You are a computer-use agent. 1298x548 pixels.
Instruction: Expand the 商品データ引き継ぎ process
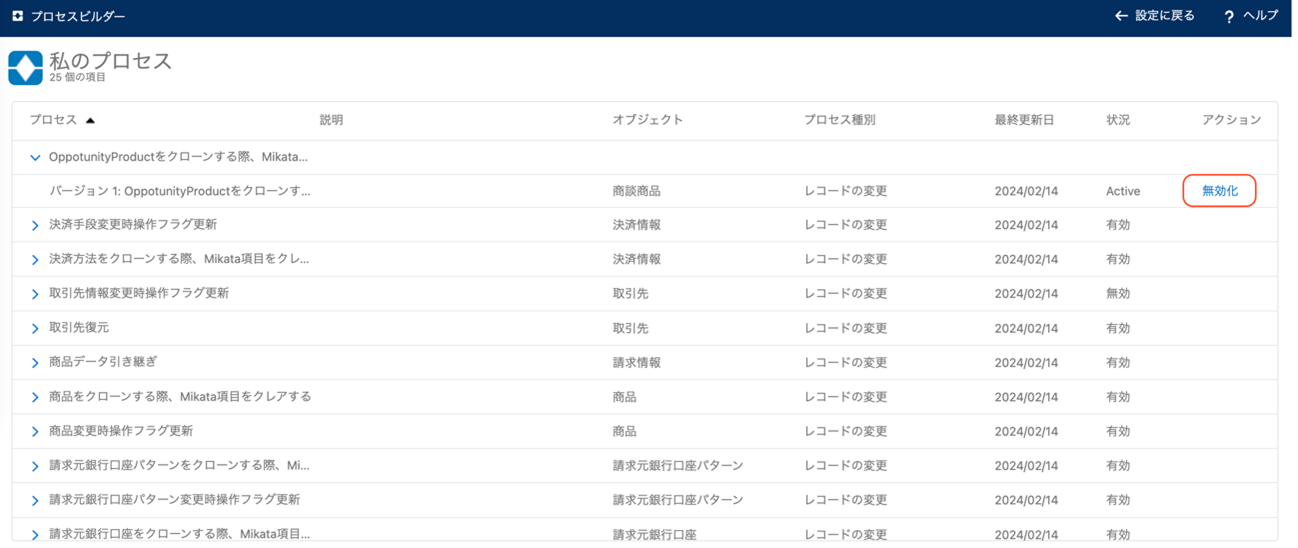pyautogui.click(x=35, y=363)
